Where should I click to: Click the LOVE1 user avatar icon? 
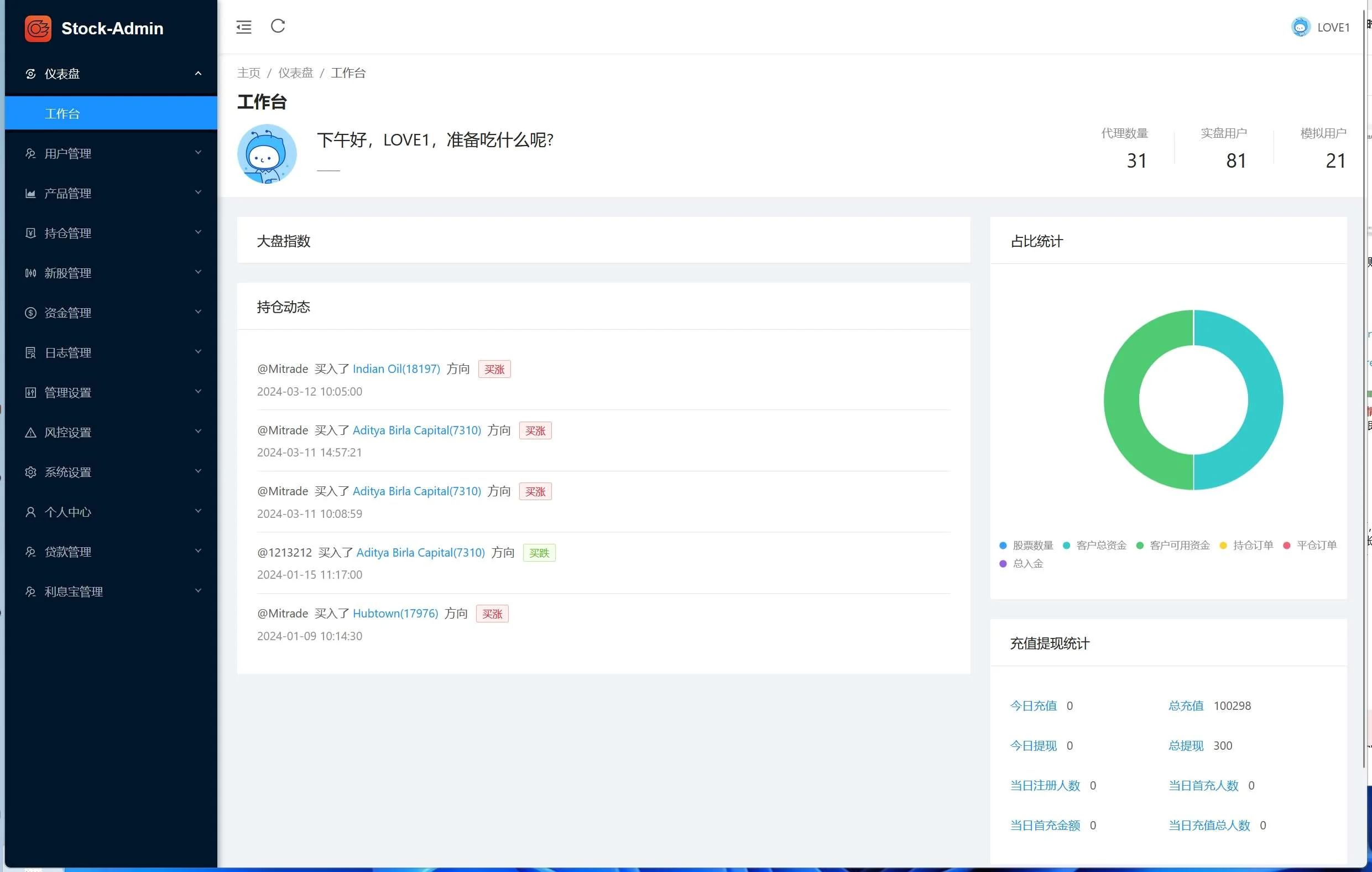tap(1300, 27)
